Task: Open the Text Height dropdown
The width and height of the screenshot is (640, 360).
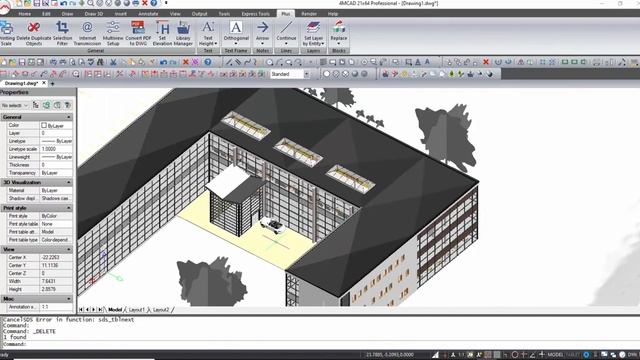Action: (208, 41)
